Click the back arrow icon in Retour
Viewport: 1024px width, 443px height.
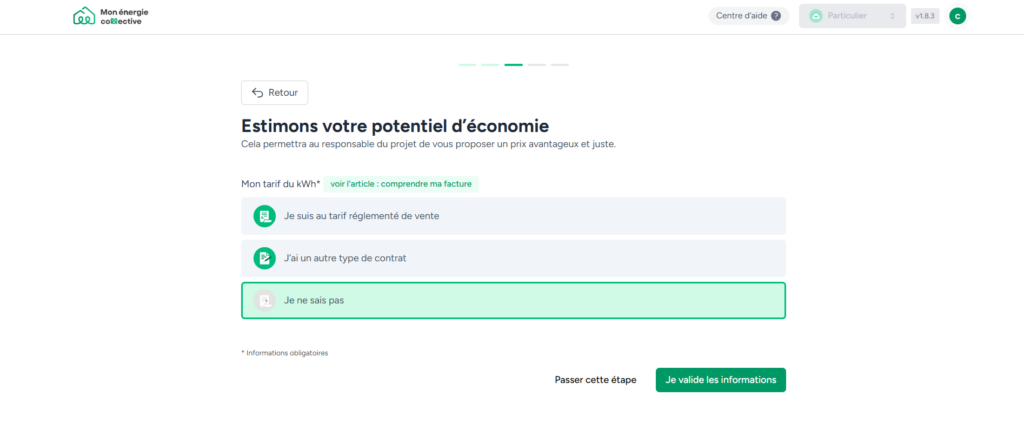pos(257,93)
